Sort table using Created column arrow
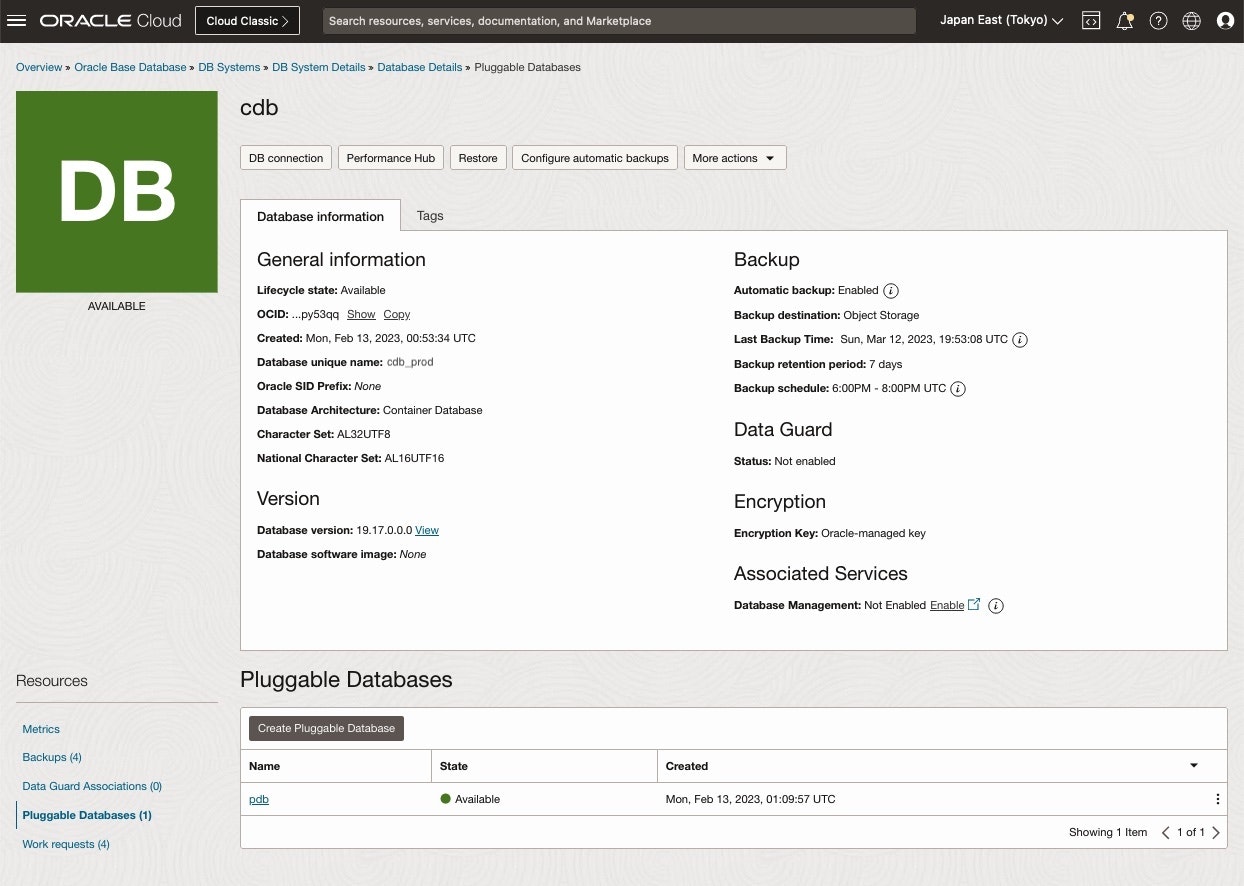The height and width of the screenshot is (886, 1244). pos(1194,766)
